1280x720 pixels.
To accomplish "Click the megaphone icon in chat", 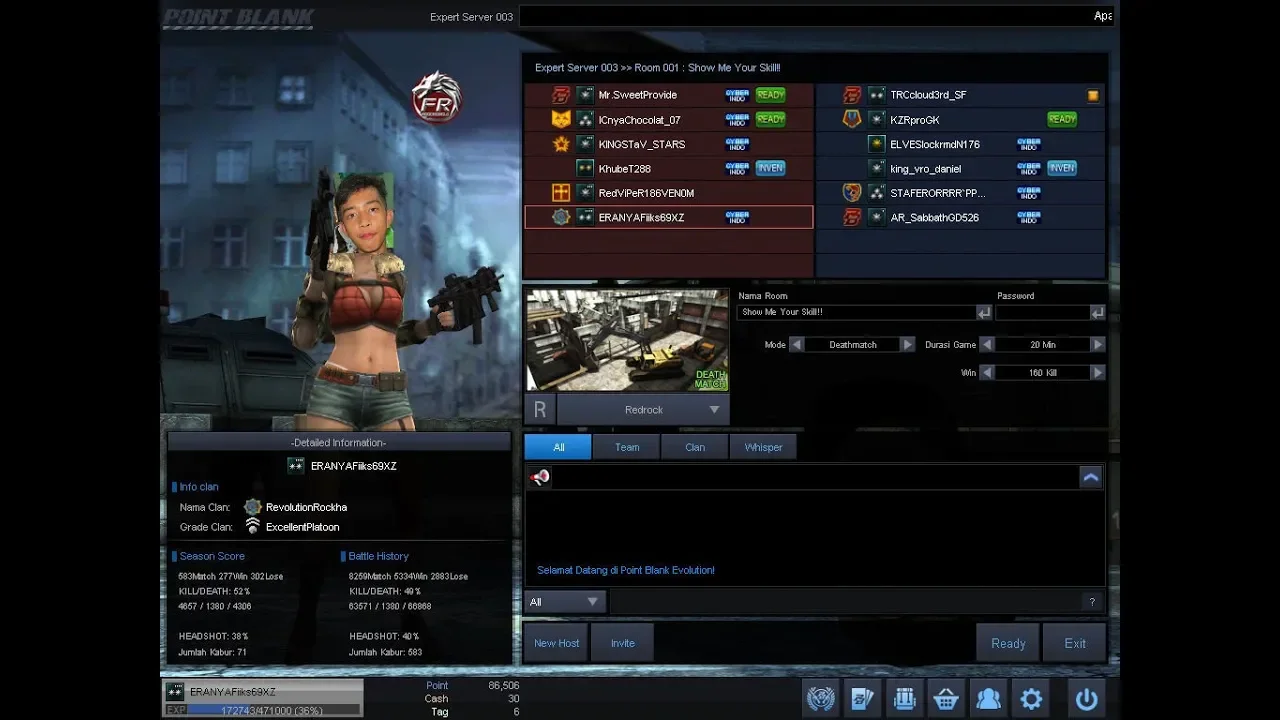I will 540,477.
